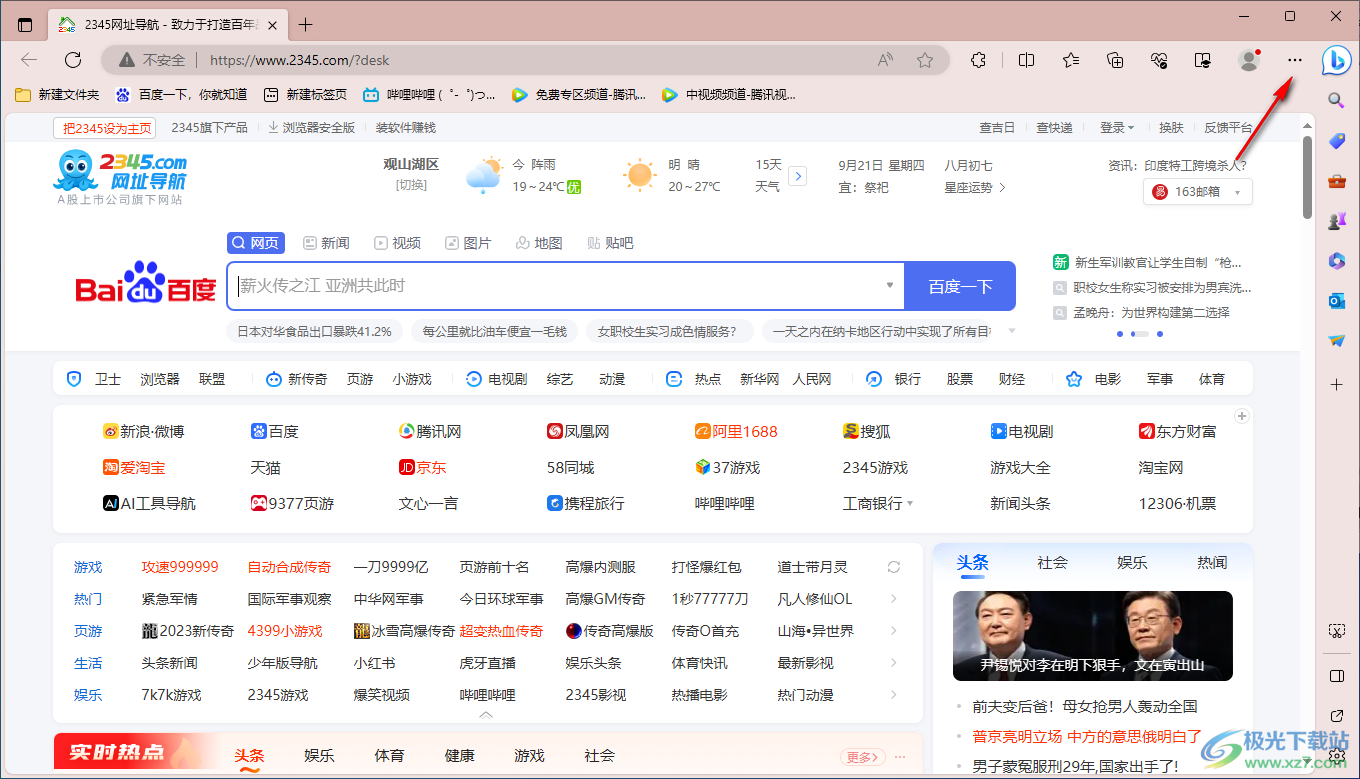This screenshot has width=1360, height=779.
Task: Open Settings and more ellipsis menu
Action: (x=1295, y=60)
